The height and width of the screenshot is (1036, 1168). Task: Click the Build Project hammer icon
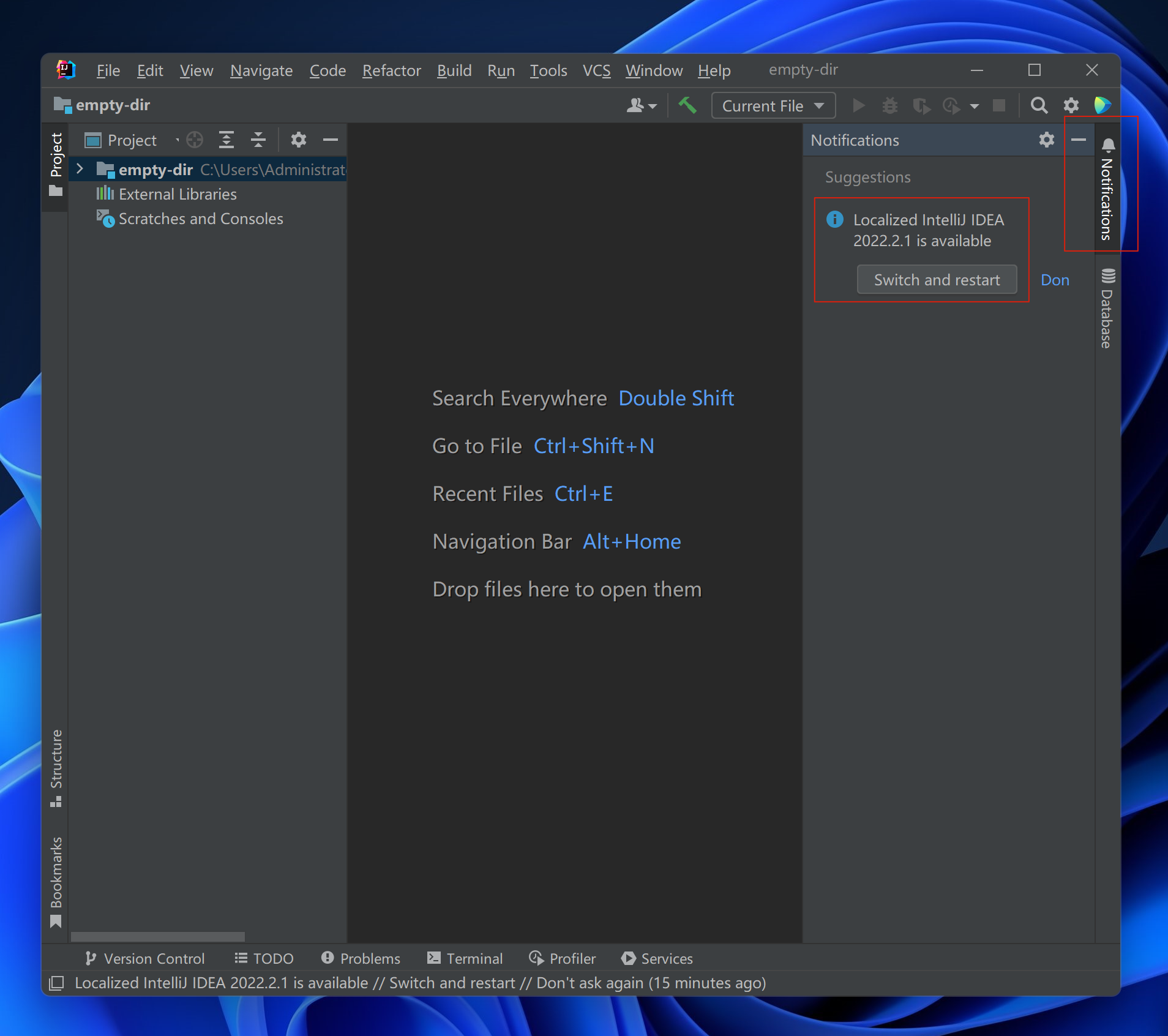(x=687, y=106)
